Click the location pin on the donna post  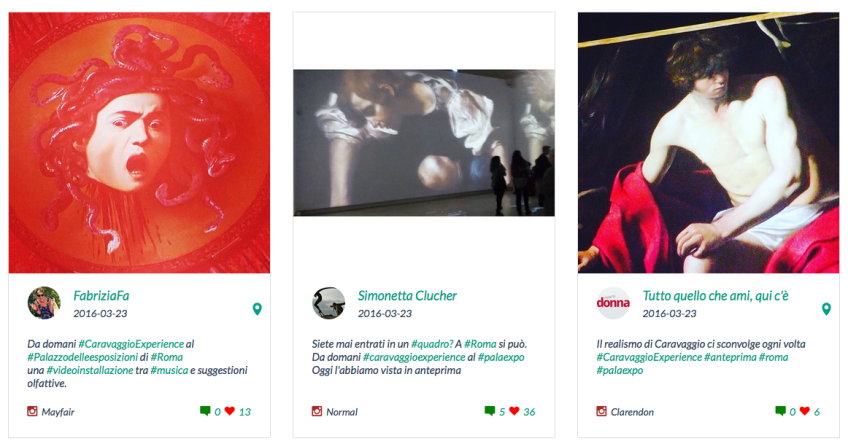826,309
